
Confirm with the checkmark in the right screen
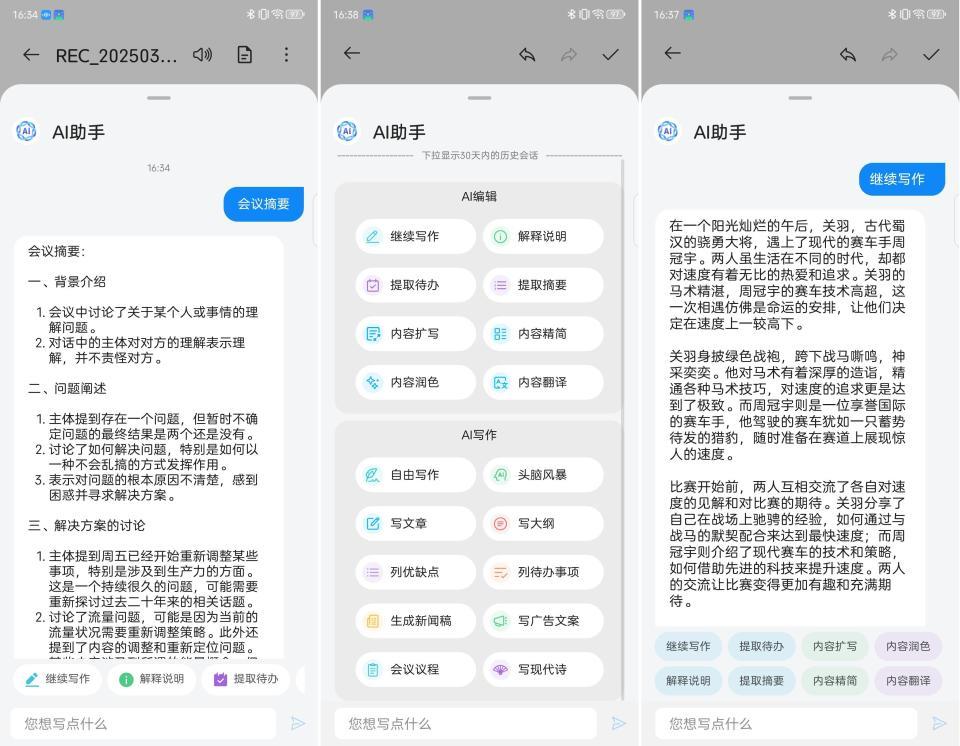tap(931, 55)
